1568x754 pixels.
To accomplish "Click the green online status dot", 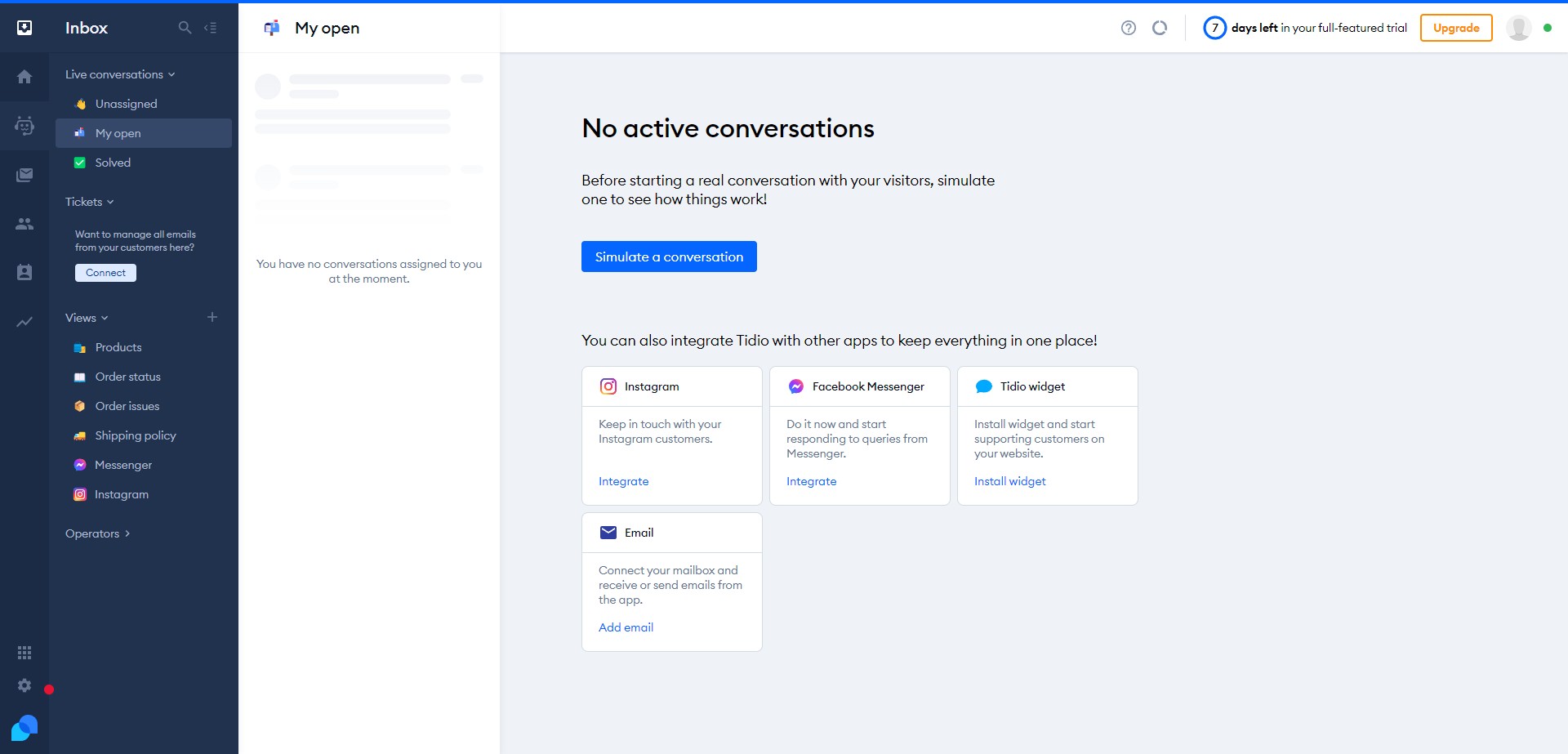I will 1548,28.
